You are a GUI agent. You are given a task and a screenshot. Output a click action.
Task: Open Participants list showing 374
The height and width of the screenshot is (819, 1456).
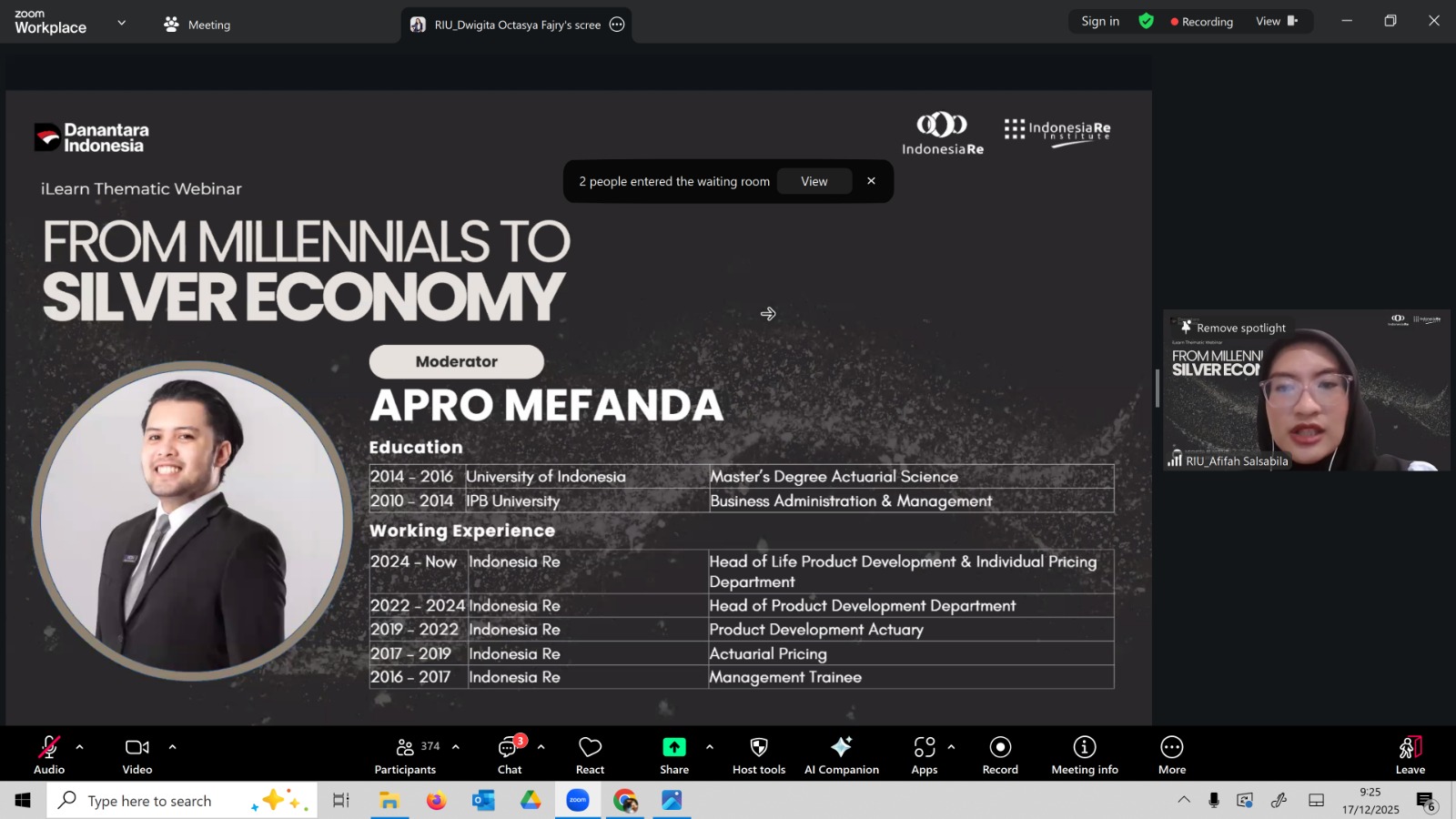click(x=406, y=754)
